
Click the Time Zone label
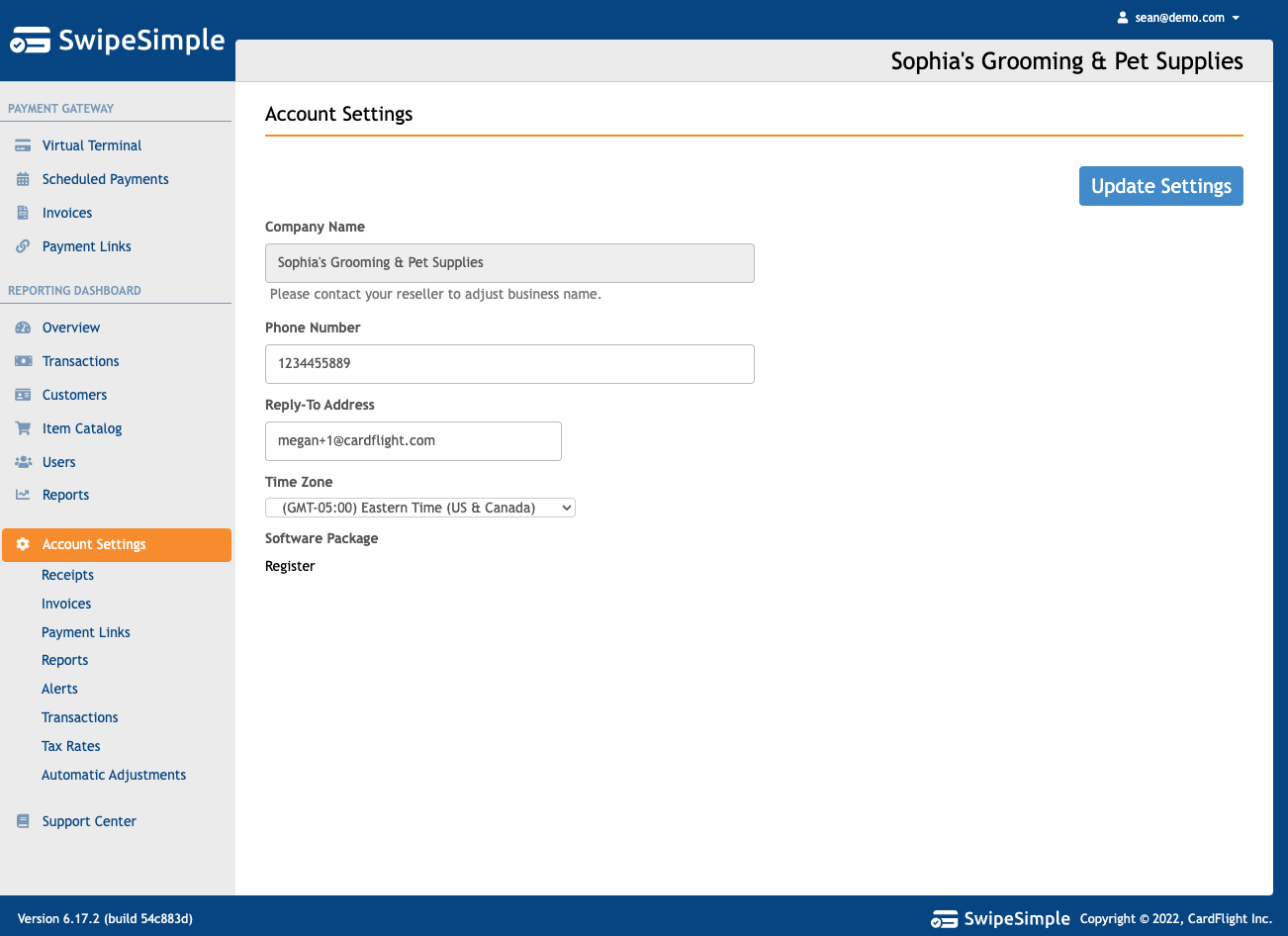[x=299, y=482]
